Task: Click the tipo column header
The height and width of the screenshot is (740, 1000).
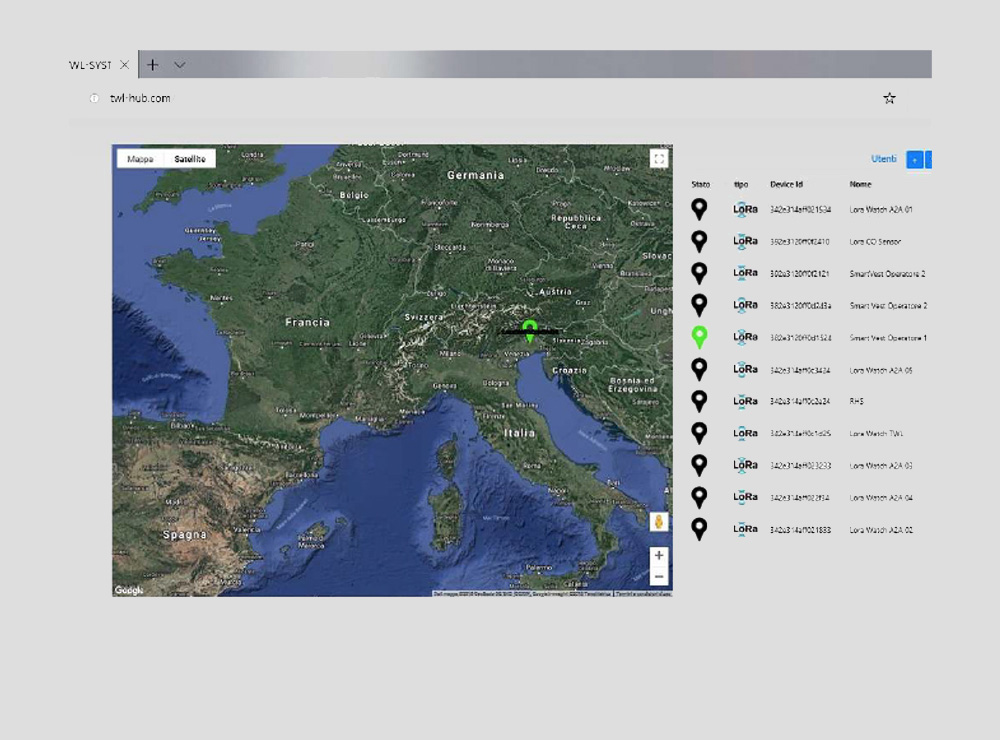Action: pos(741,184)
